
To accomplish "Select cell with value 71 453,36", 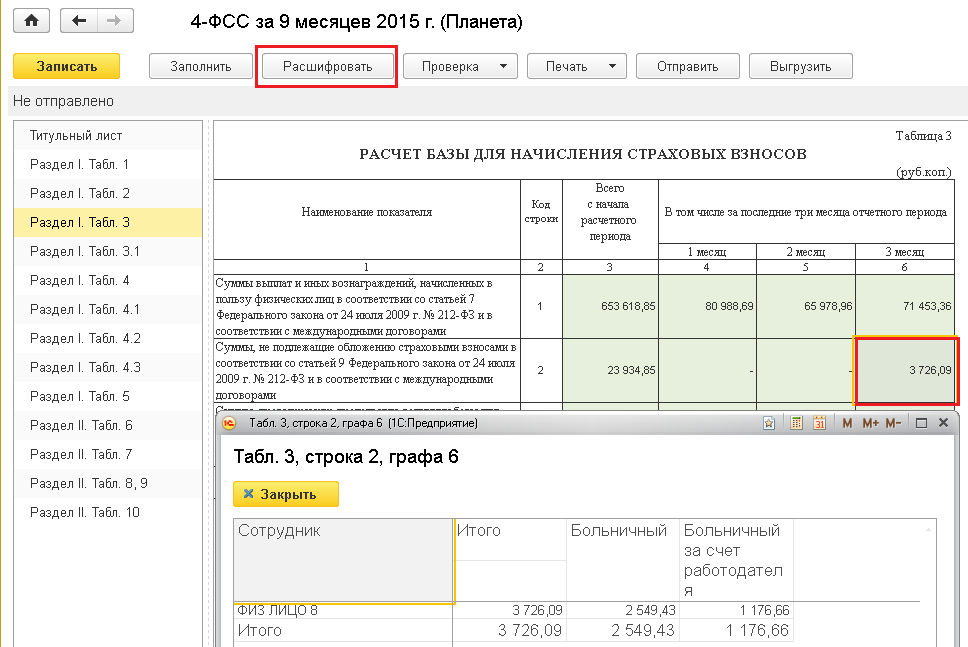I will pos(905,306).
